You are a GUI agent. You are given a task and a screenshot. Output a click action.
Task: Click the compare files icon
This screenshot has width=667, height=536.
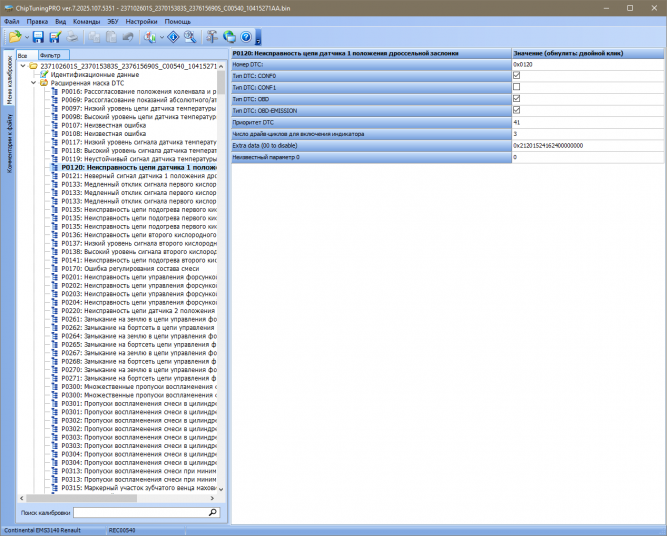click(x=150, y=37)
